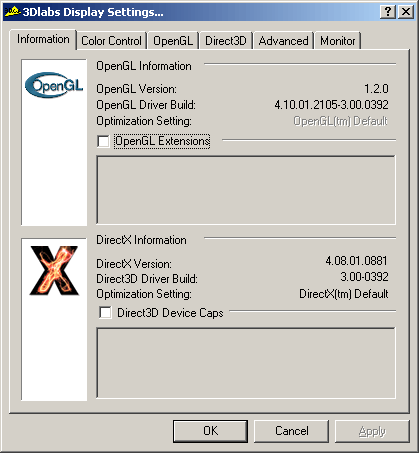
Task: Click the "DirectX Information" section heading
Action: (141, 240)
